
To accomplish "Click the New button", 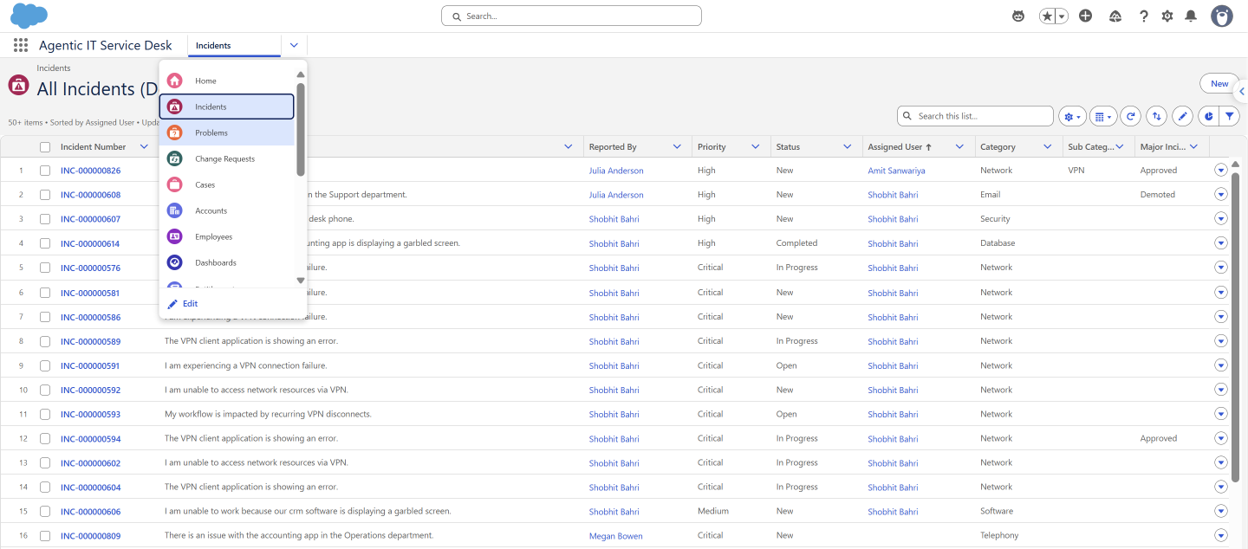I will click(1219, 84).
